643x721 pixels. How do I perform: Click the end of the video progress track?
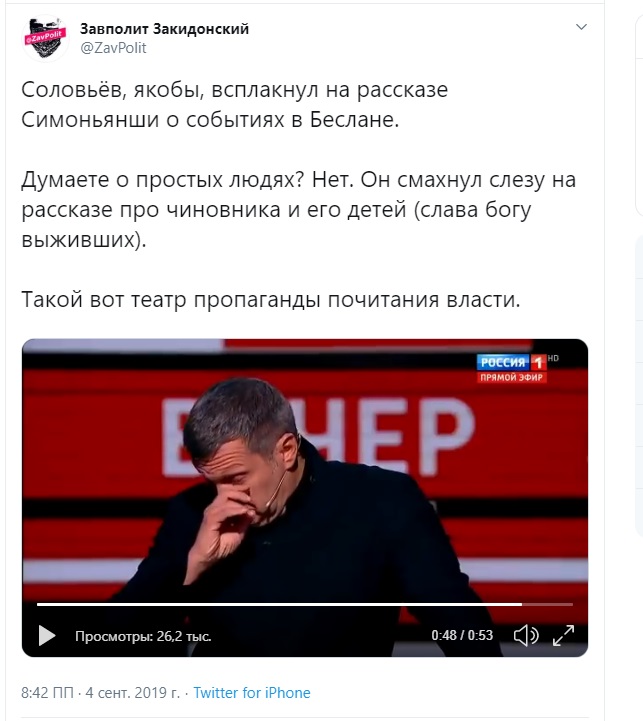(x=570, y=604)
